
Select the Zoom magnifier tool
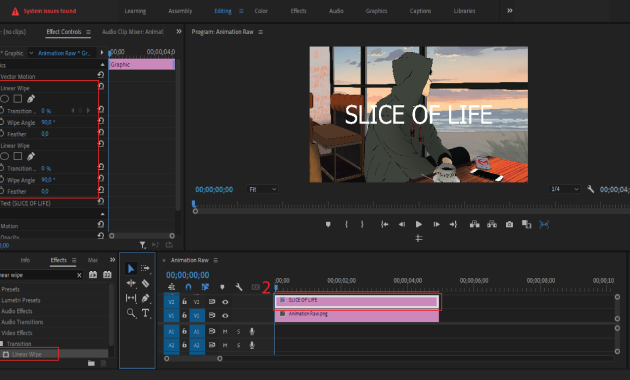(131, 313)
